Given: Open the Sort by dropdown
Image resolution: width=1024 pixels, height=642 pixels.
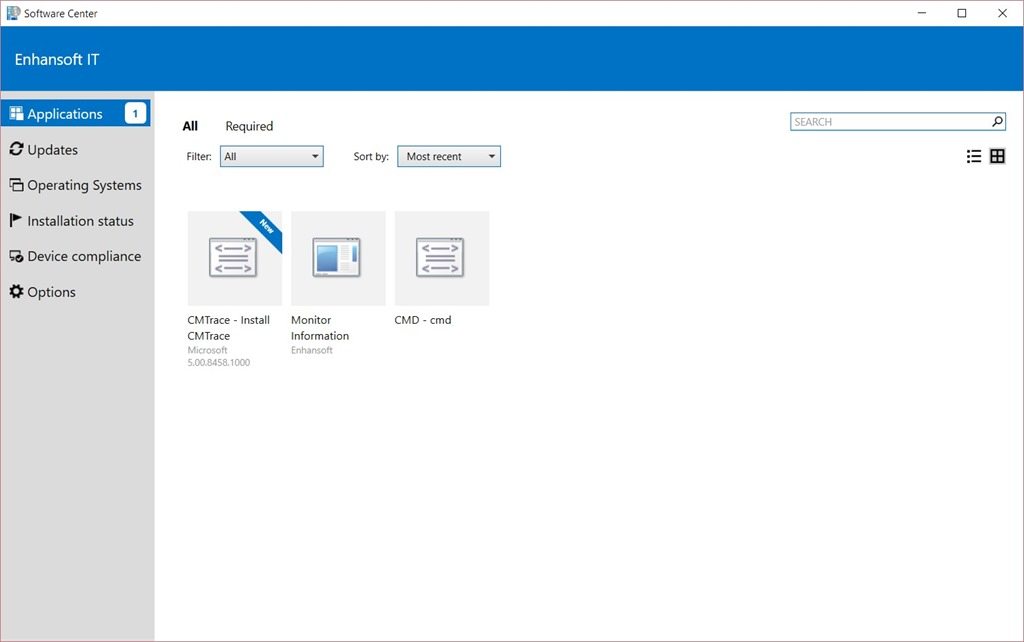Looking at the screenshot, I should pyautogui.click(x=449, y=156).
